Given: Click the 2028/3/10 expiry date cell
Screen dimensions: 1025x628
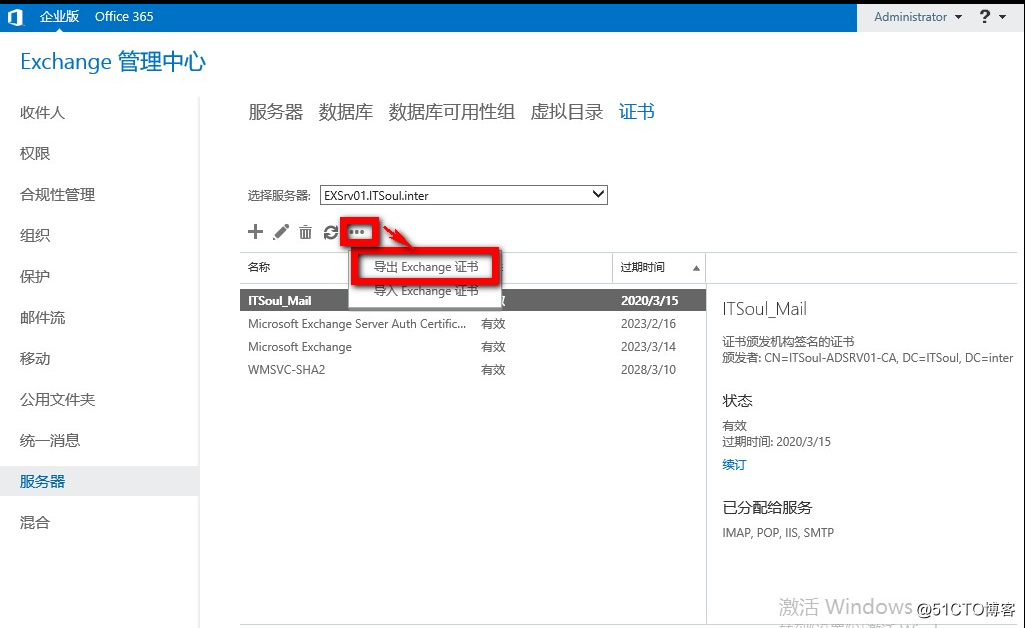Looking at the screenshot, I should [648, 369].
